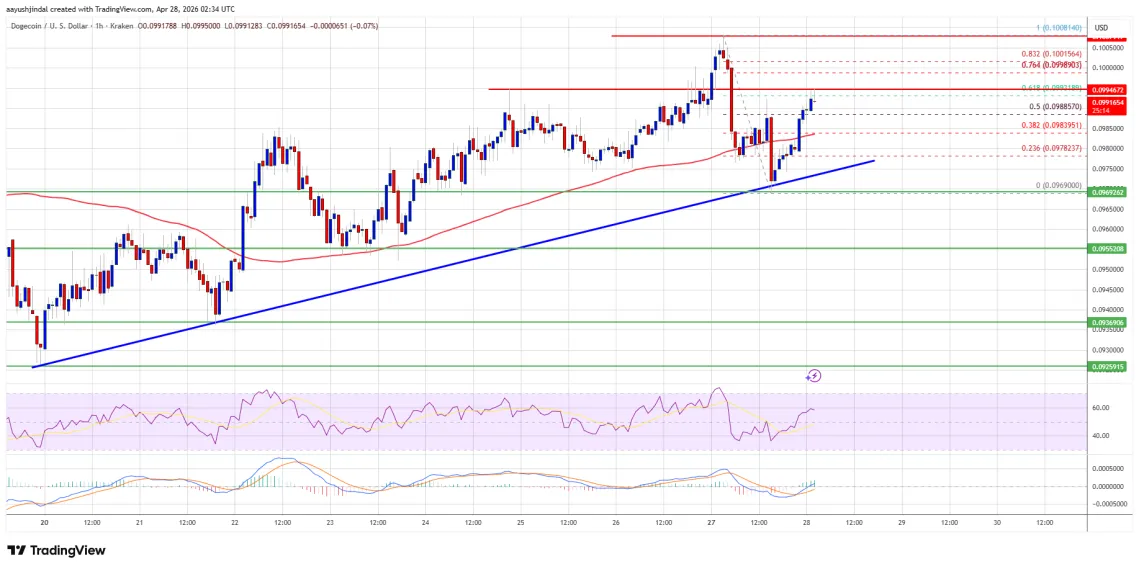Screen dimensions: 1139x569
Task: Click the 0.0991654 current price label
Action: point(1109,102)
